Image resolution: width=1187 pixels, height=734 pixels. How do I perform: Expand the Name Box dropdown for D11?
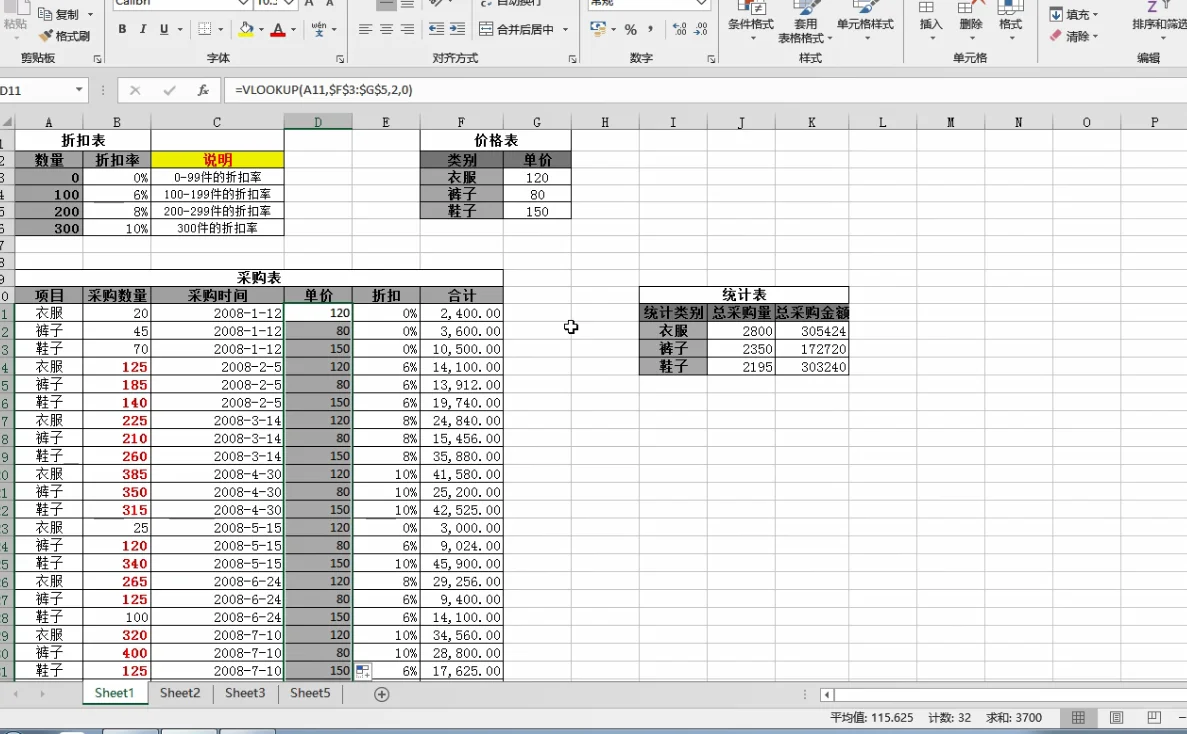coord(79,90)
